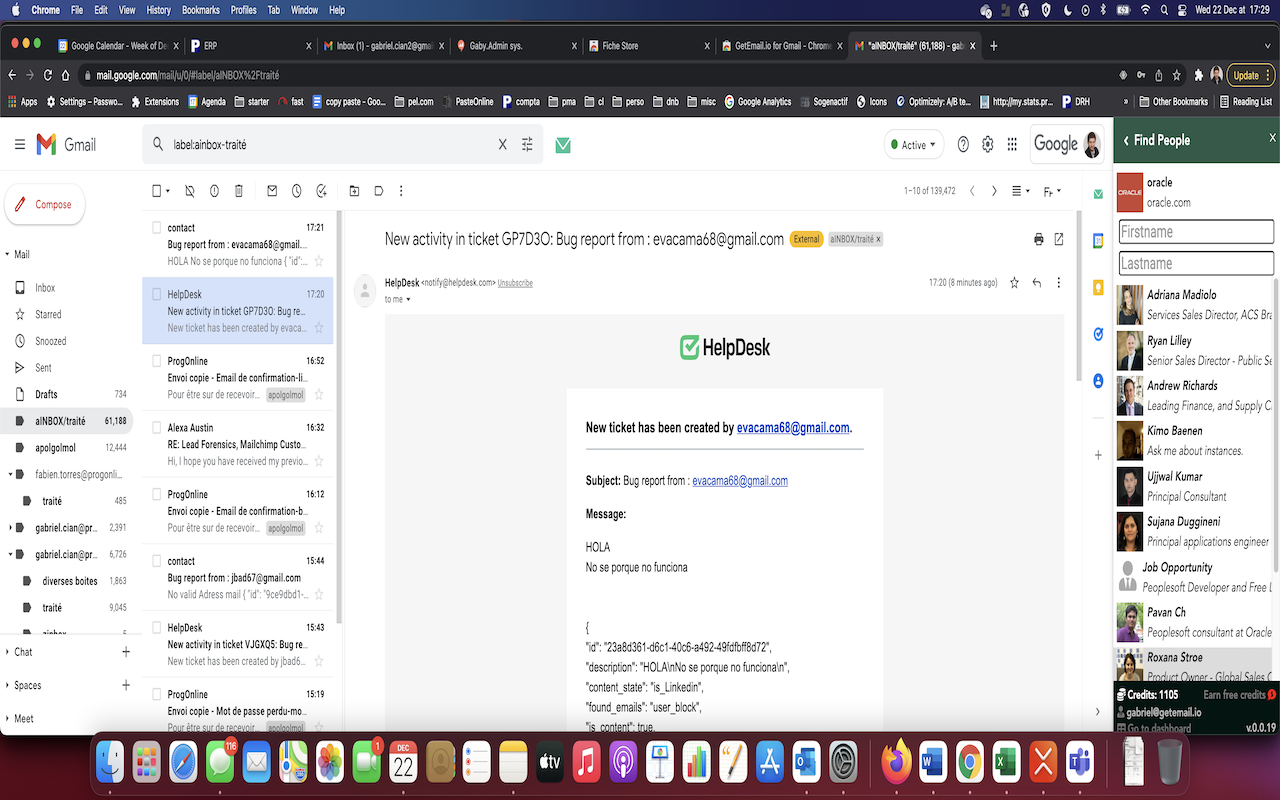Switch to the ERP browser tab
Image resolution: width=1280 pixels, height=800 pixels.
[250, 45]
